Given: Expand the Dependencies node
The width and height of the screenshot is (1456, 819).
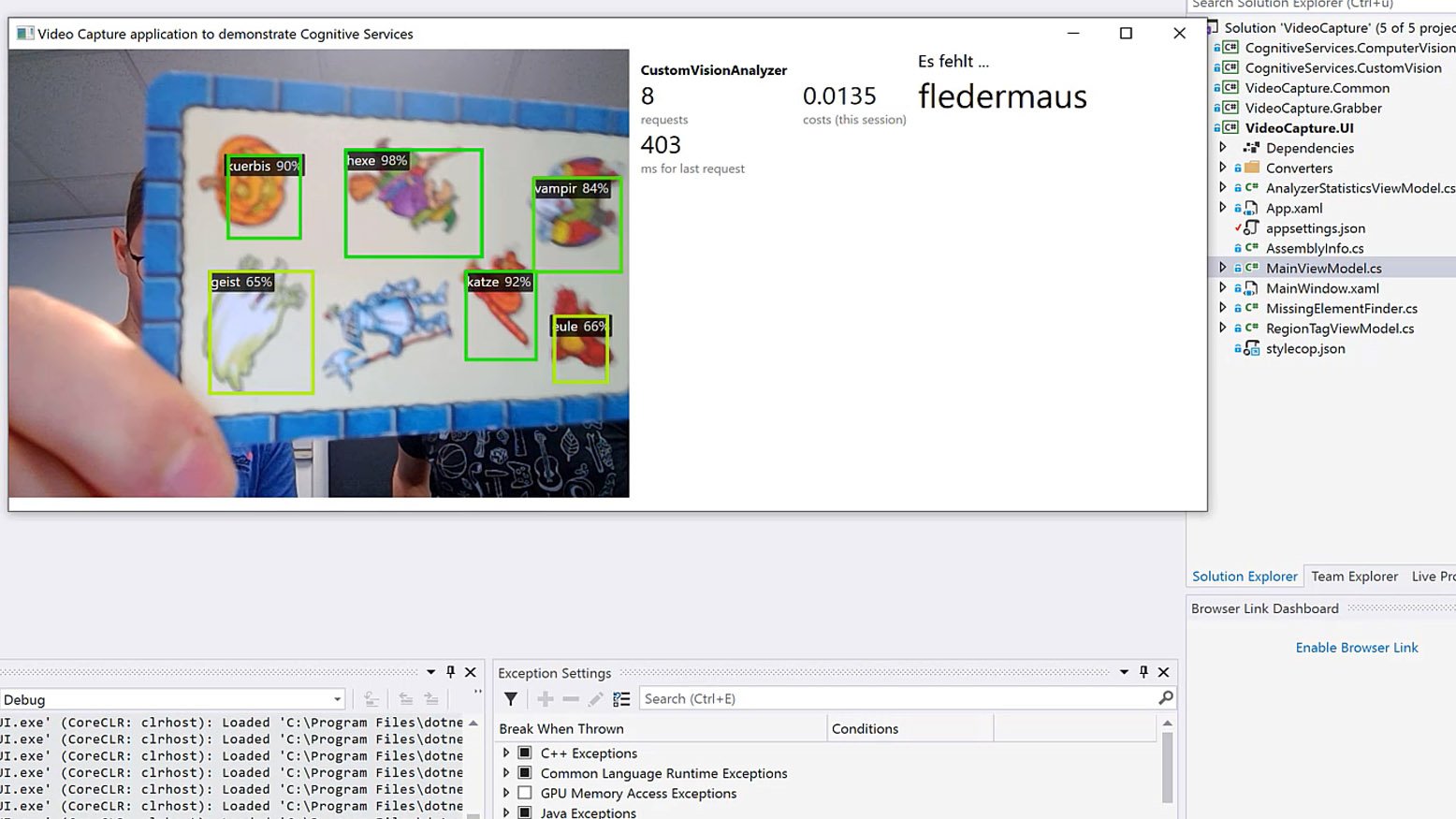Looking at the screenshot, I should pos(1222,147).
